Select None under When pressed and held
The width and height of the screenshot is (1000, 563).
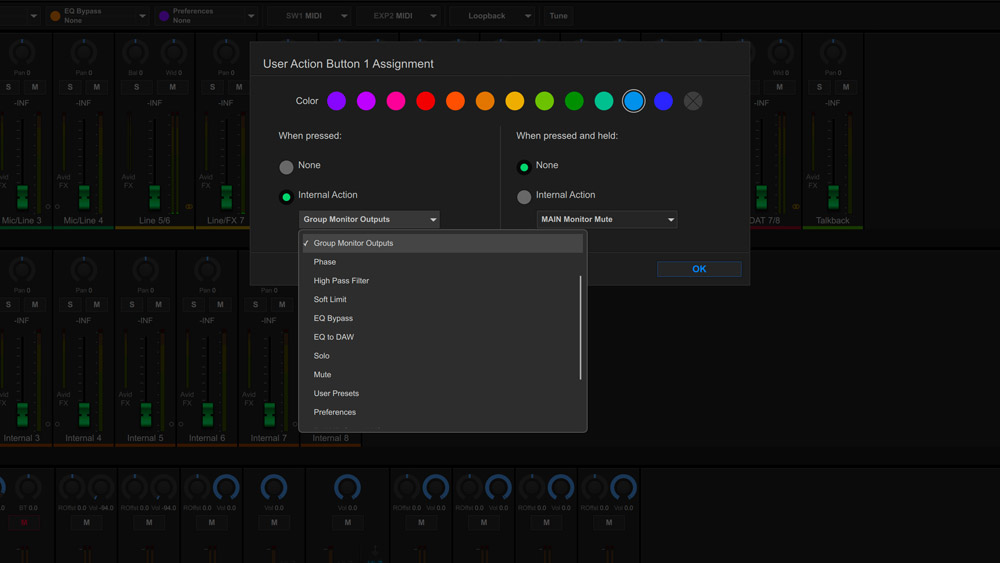click(x=524, y=167)
